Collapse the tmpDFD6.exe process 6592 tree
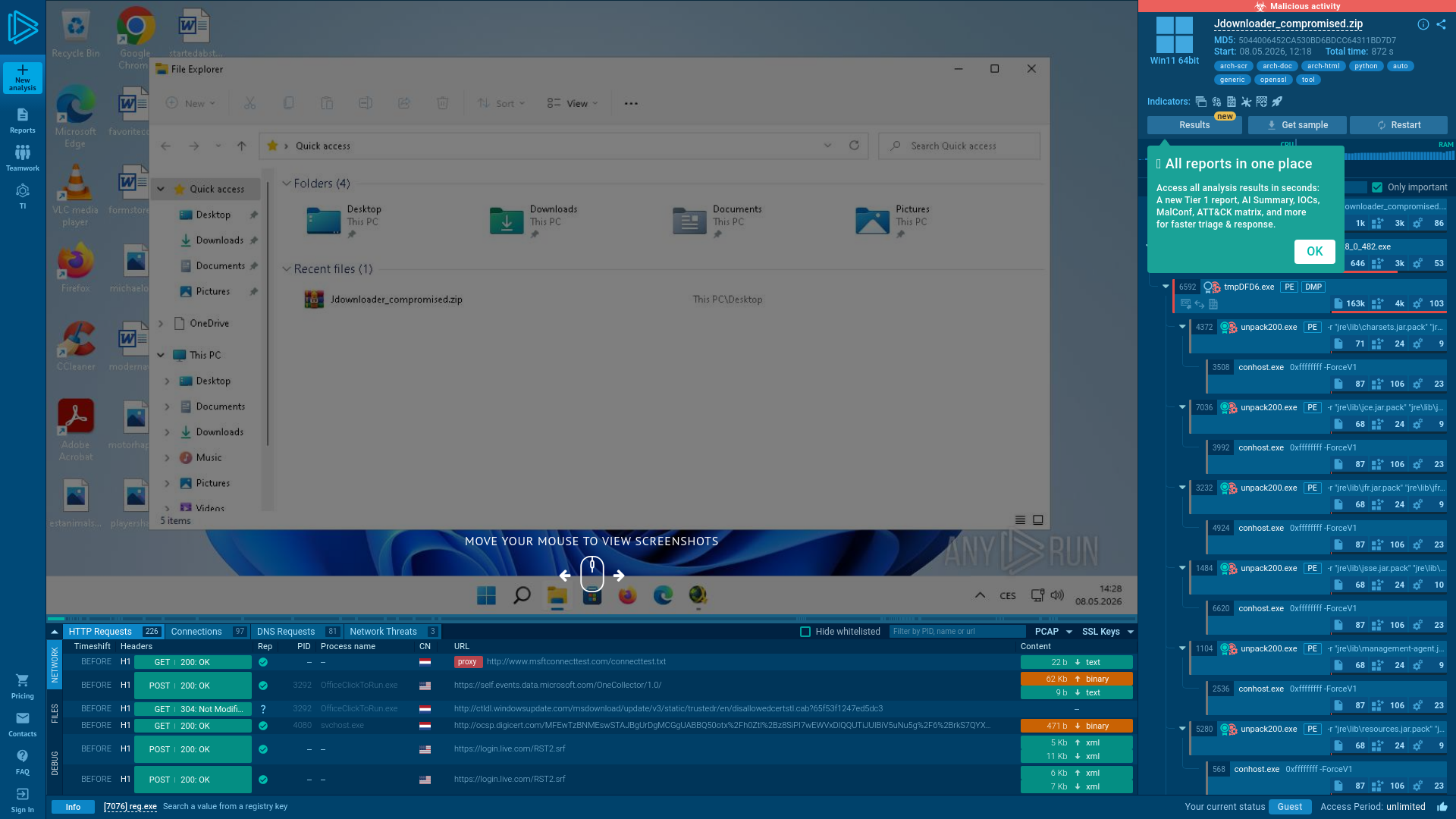The image size is (1456, 819). tap(1166, 287)
